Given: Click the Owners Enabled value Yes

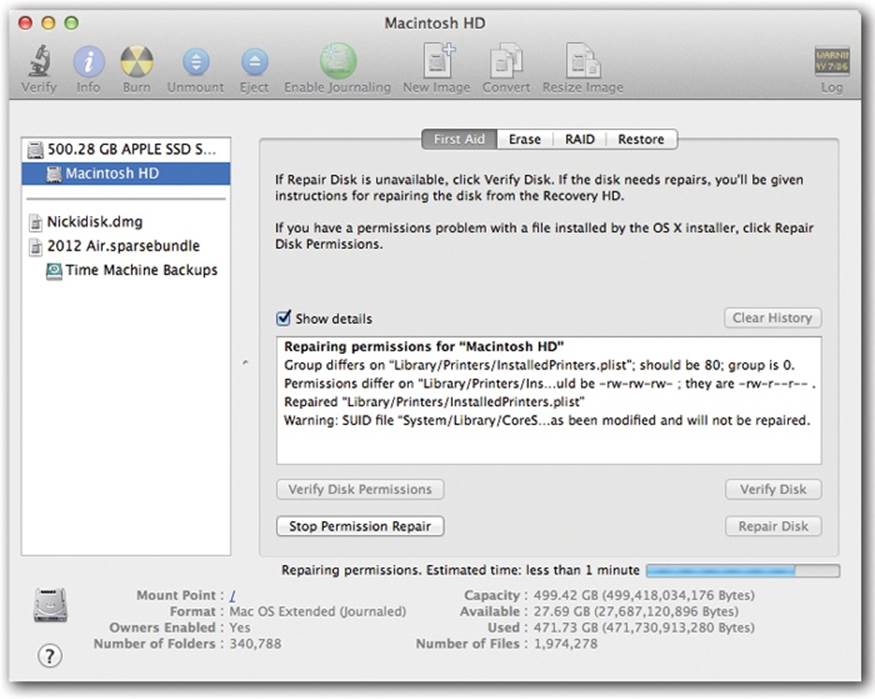Looking at the screenshot, I should [240, 628].
